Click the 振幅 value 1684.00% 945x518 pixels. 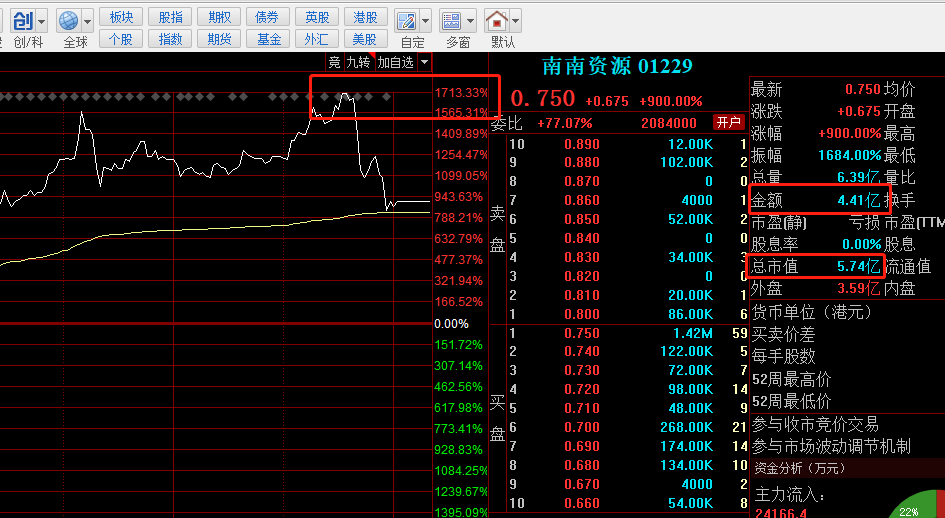850,156
